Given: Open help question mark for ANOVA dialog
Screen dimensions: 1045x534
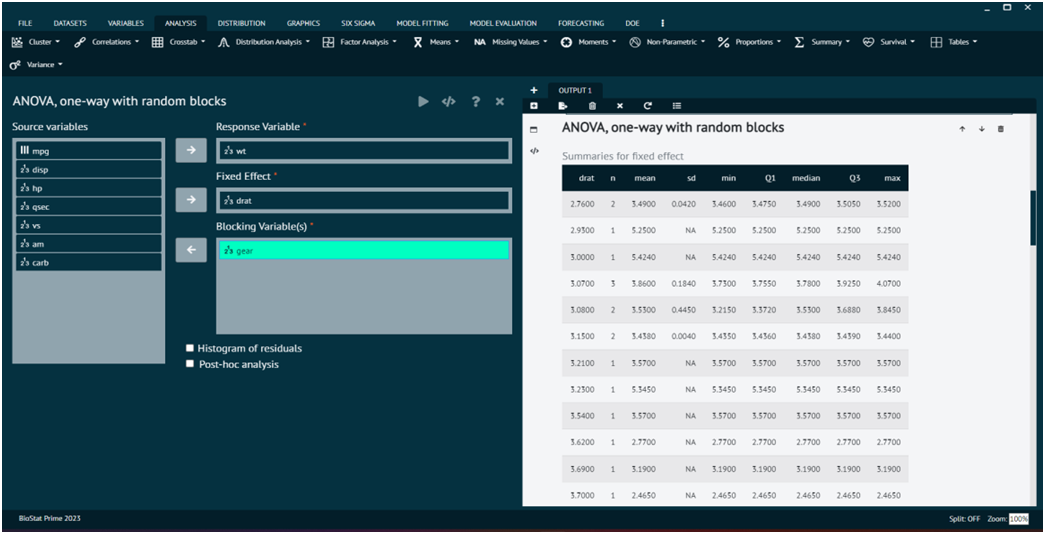Looking at the screenshot, I should [x=475, y=101].
